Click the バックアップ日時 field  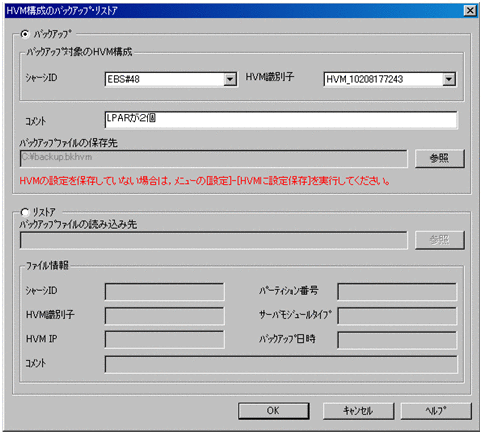click(x=397, y=340)
